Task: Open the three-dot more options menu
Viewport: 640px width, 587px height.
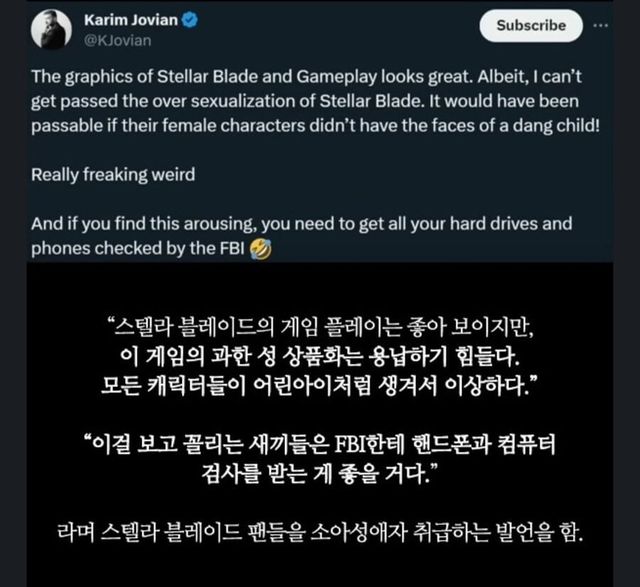Action: pos(600,25)
